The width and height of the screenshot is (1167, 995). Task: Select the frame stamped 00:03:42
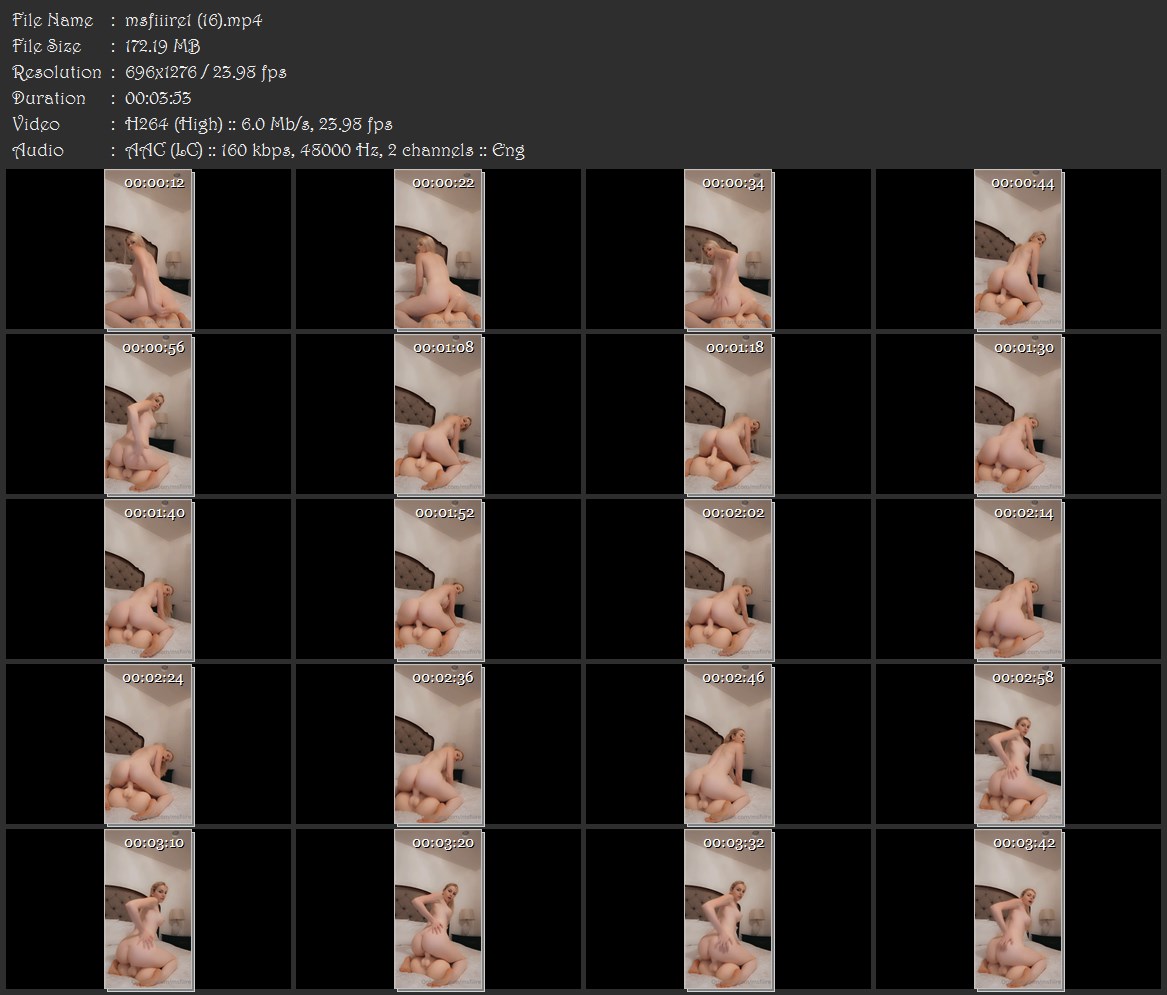pos(1019,910)
